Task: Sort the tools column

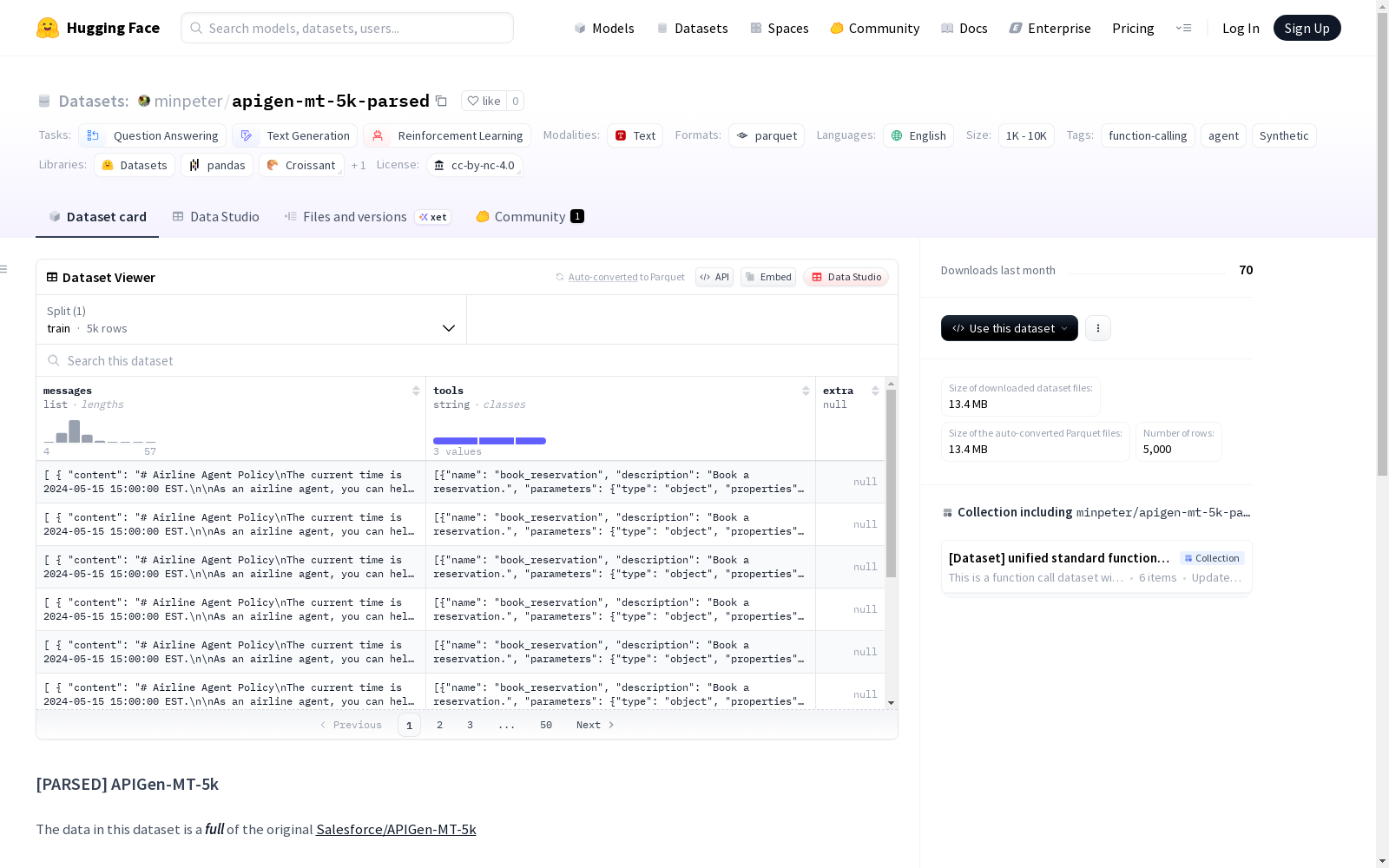Action: [x=806, y=391]
